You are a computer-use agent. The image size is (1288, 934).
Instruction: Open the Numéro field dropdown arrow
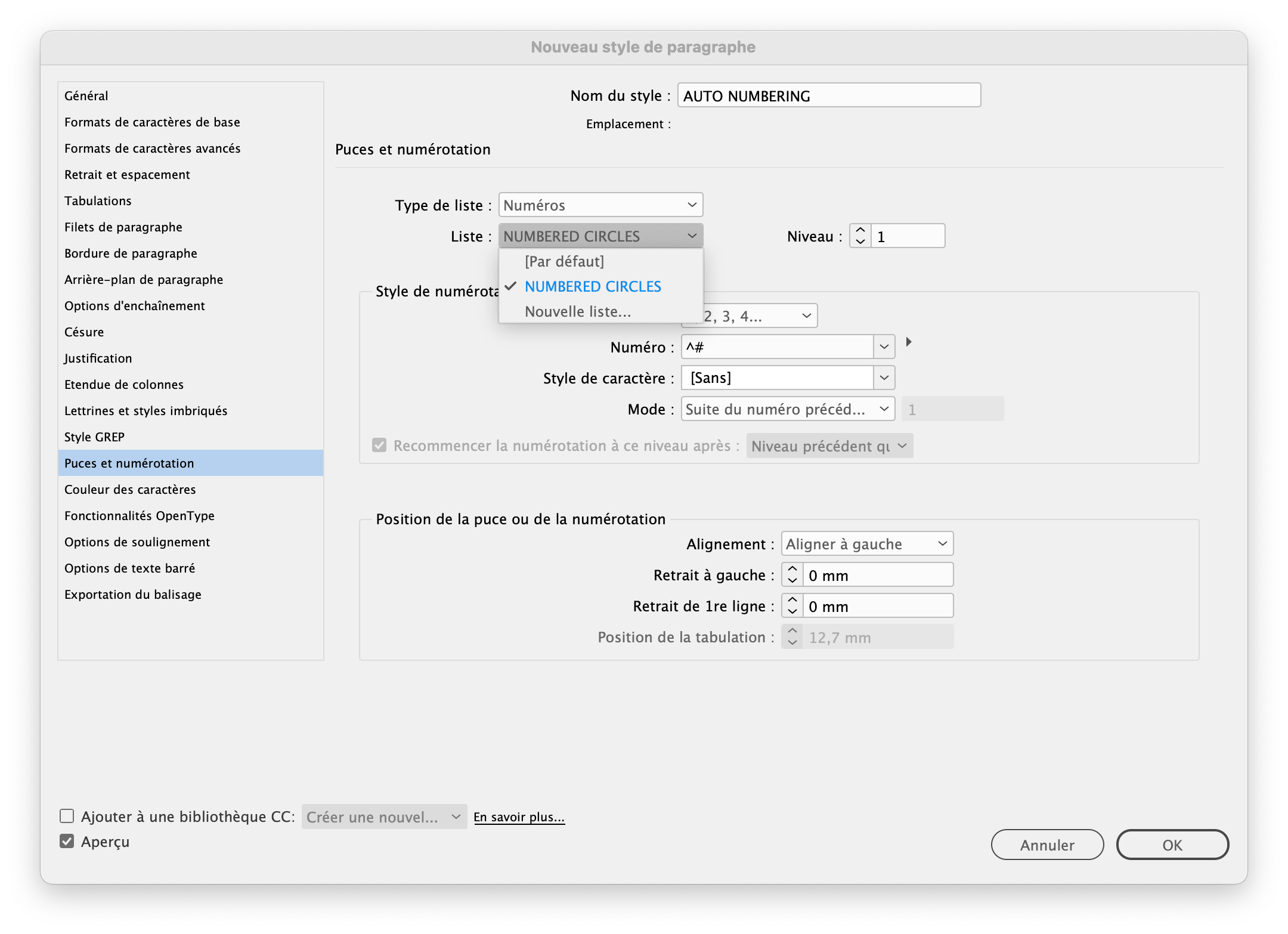pyautogui.click(x=884, y=347)
